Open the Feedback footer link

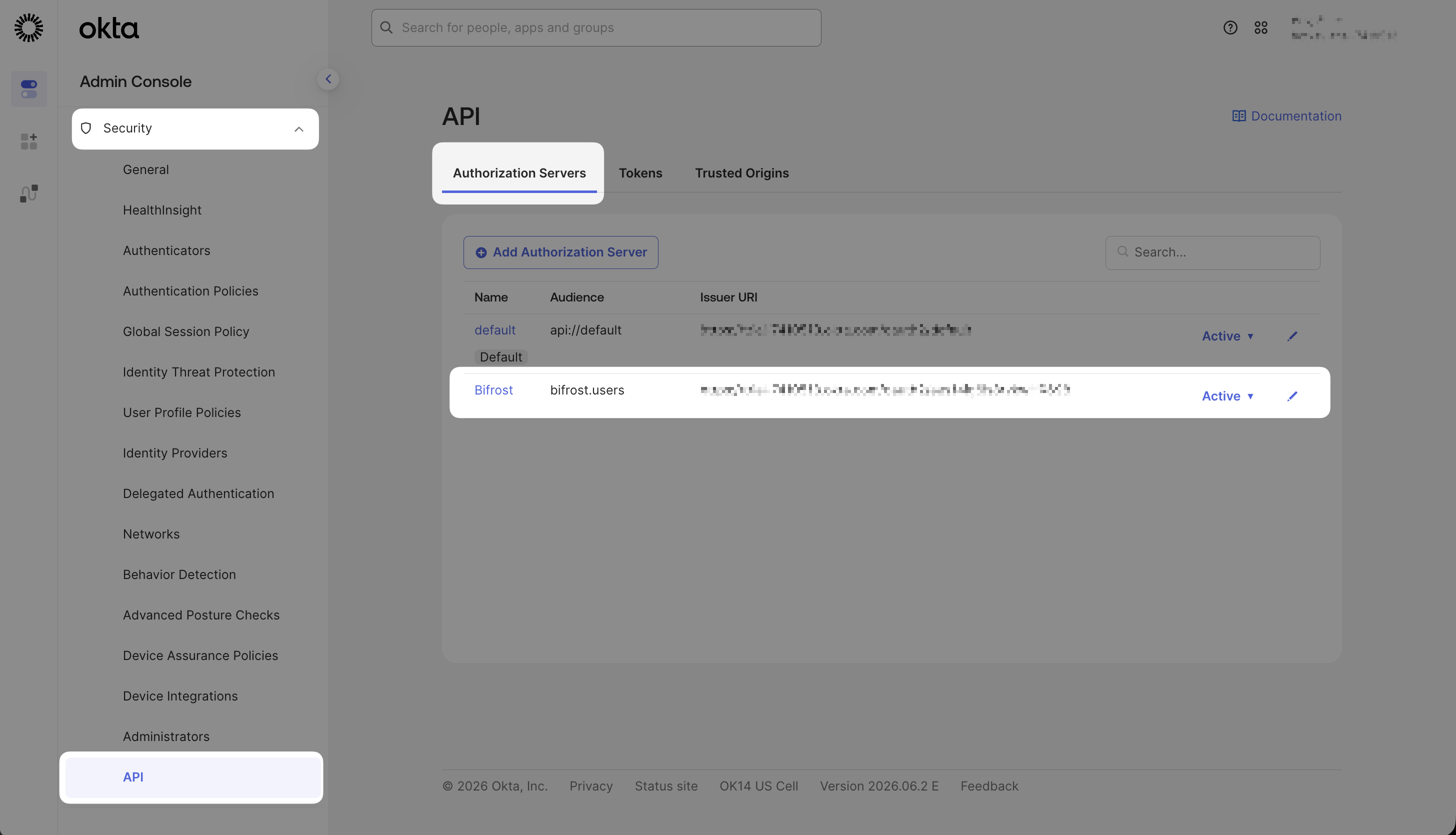pyautogui.click(x=989, y=786)
